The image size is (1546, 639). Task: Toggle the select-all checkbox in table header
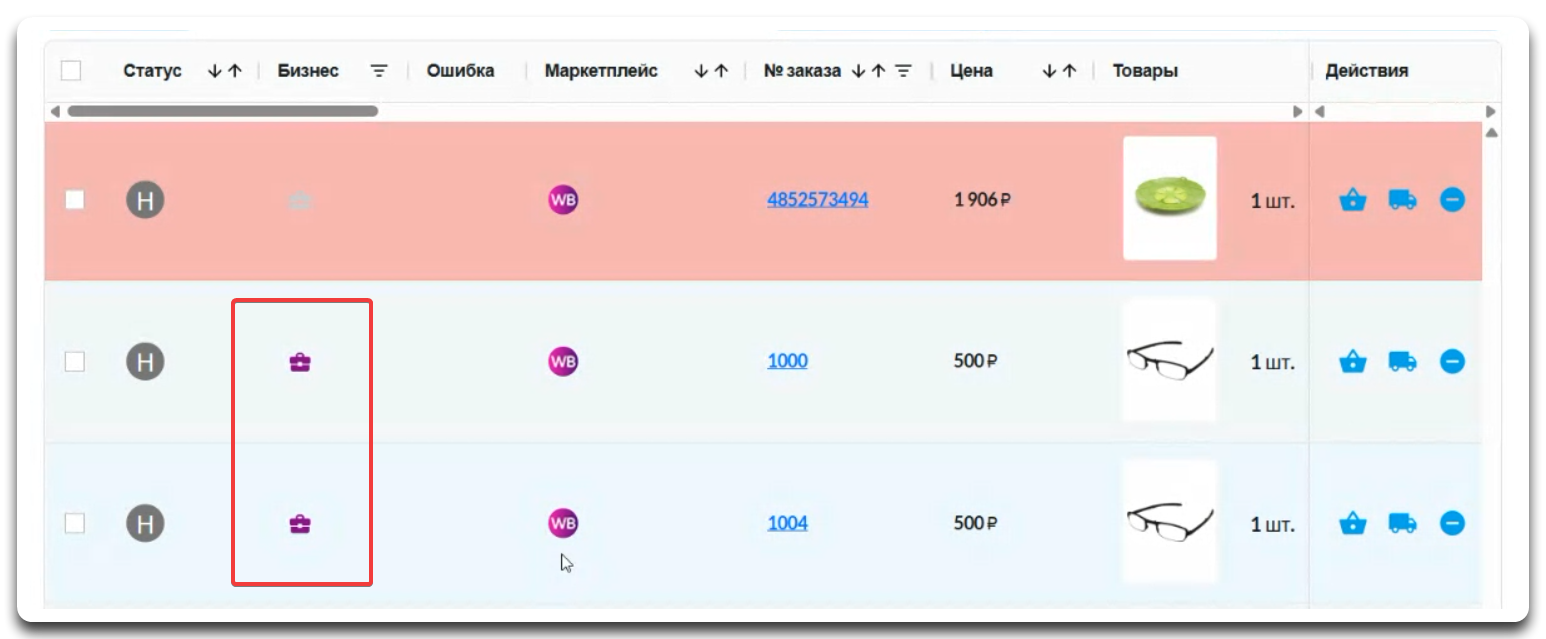(x=71, y=71)
